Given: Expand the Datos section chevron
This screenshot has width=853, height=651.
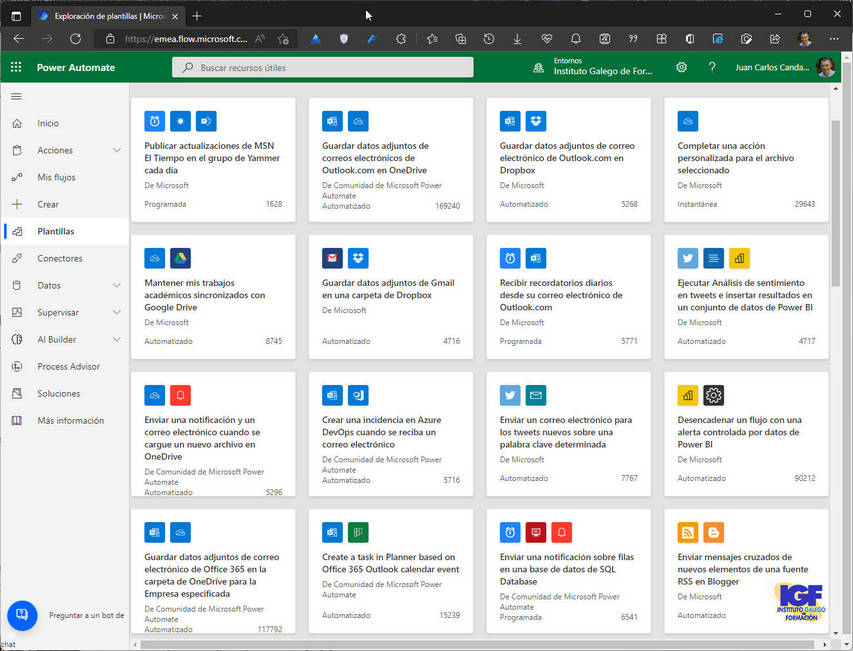Looking at the screenshot, I should click(x=117, y=286).
